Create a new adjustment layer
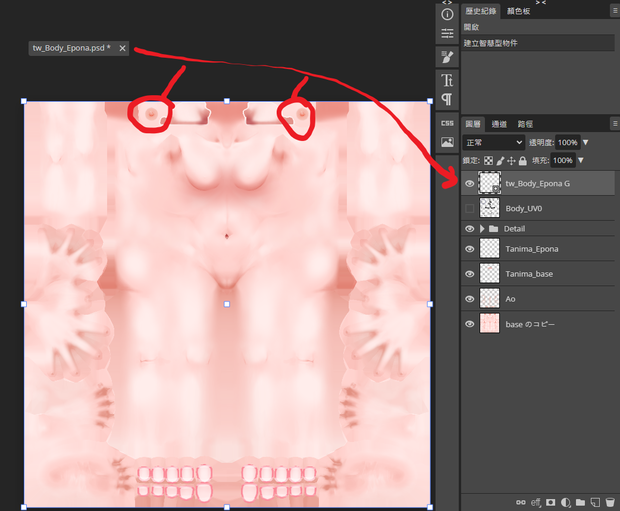 [565, 502]
